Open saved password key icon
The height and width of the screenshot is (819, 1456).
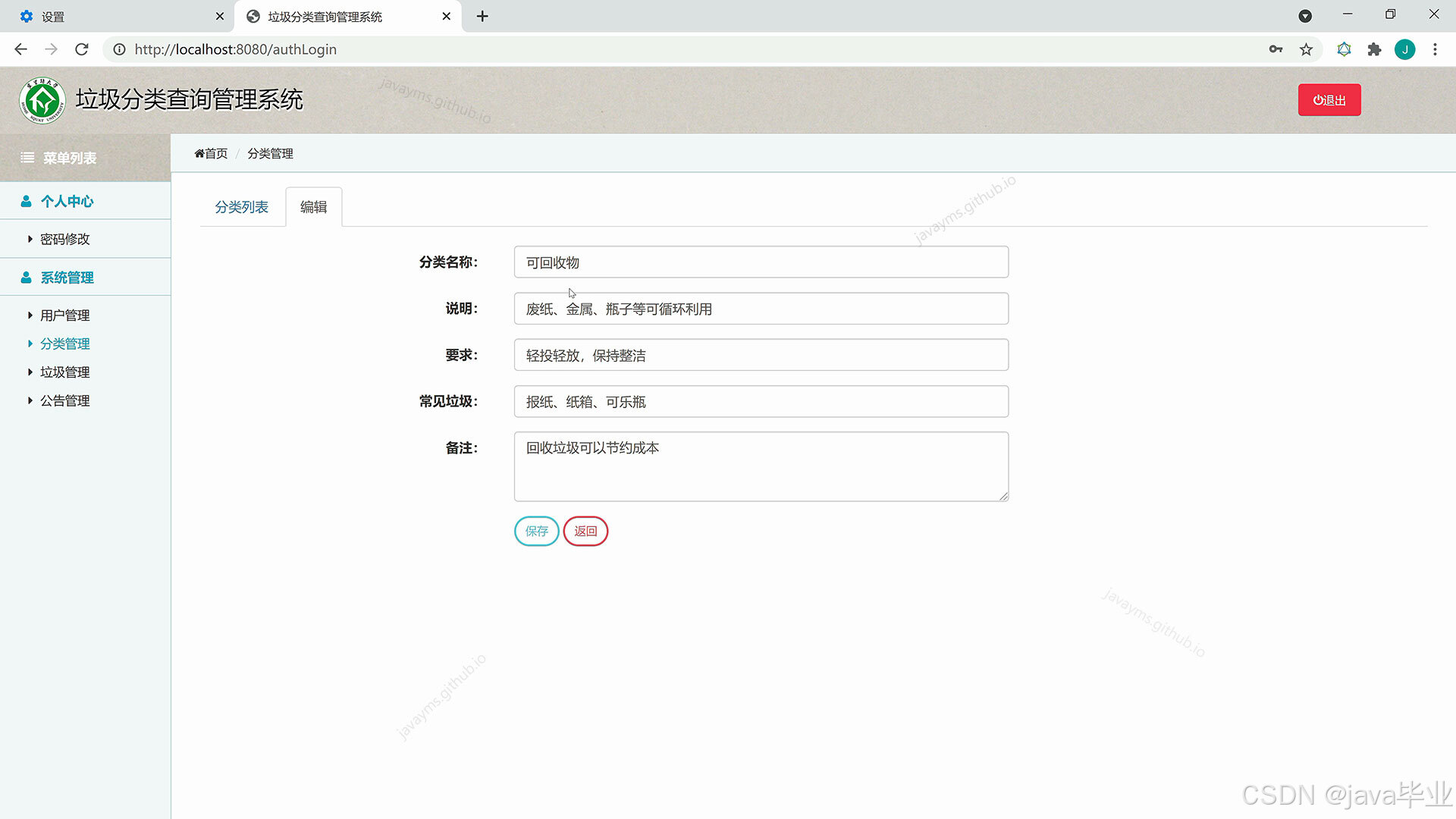tap(1276, 49)
